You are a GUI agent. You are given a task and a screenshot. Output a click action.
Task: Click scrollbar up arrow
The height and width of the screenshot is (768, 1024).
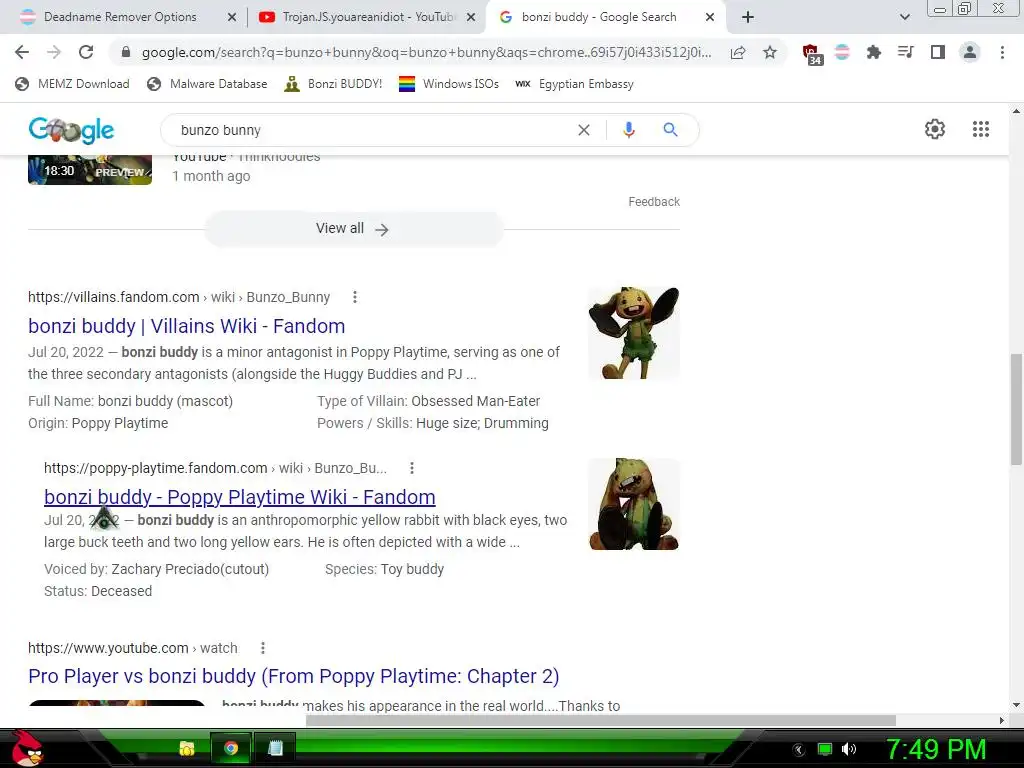point(1016,111)
